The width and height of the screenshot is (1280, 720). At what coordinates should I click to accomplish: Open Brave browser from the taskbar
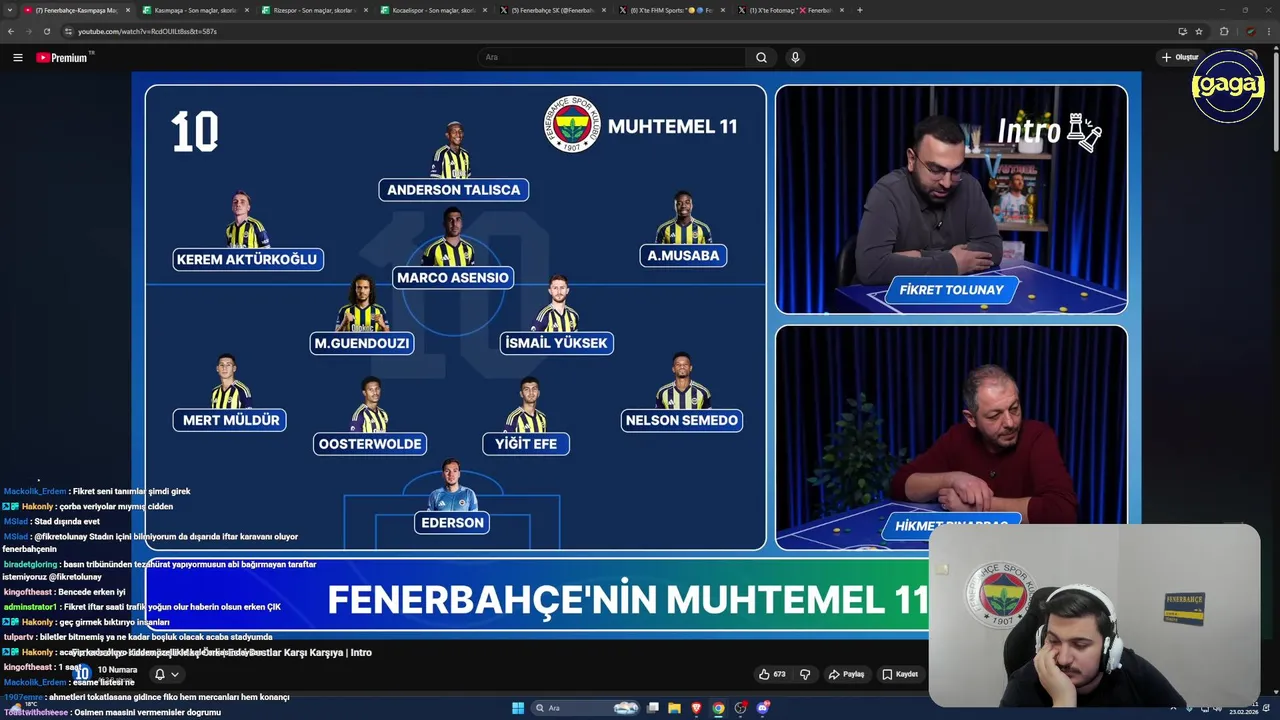click(x=696, y=708)
